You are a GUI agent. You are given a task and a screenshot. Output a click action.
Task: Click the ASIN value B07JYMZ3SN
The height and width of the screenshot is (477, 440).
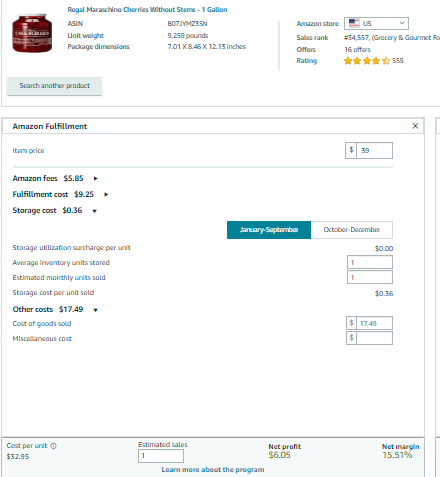click(187, 24)
